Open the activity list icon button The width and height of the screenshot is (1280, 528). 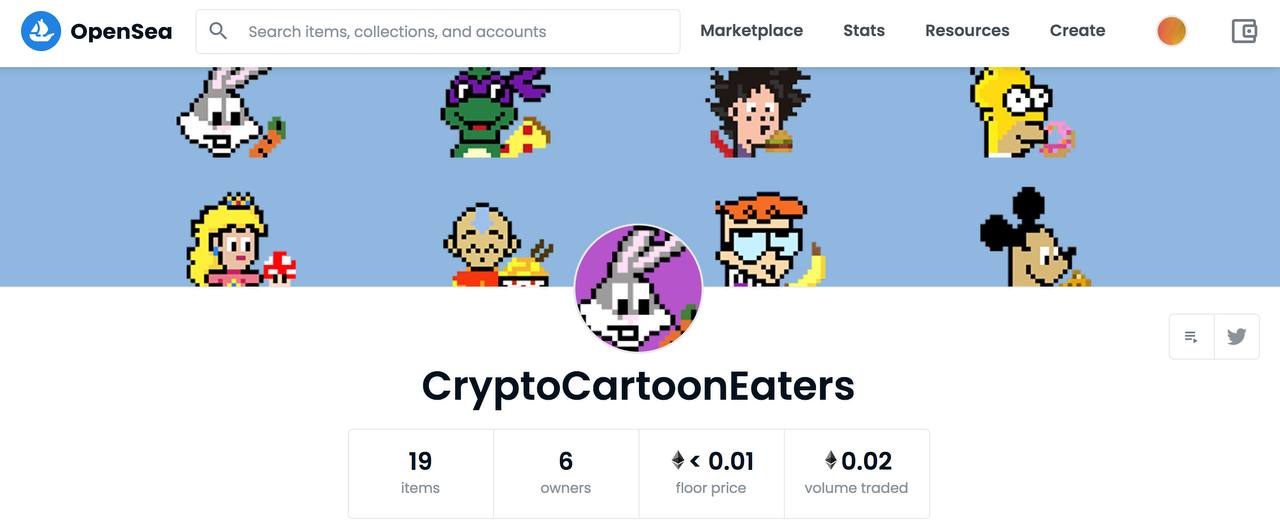1191,337
